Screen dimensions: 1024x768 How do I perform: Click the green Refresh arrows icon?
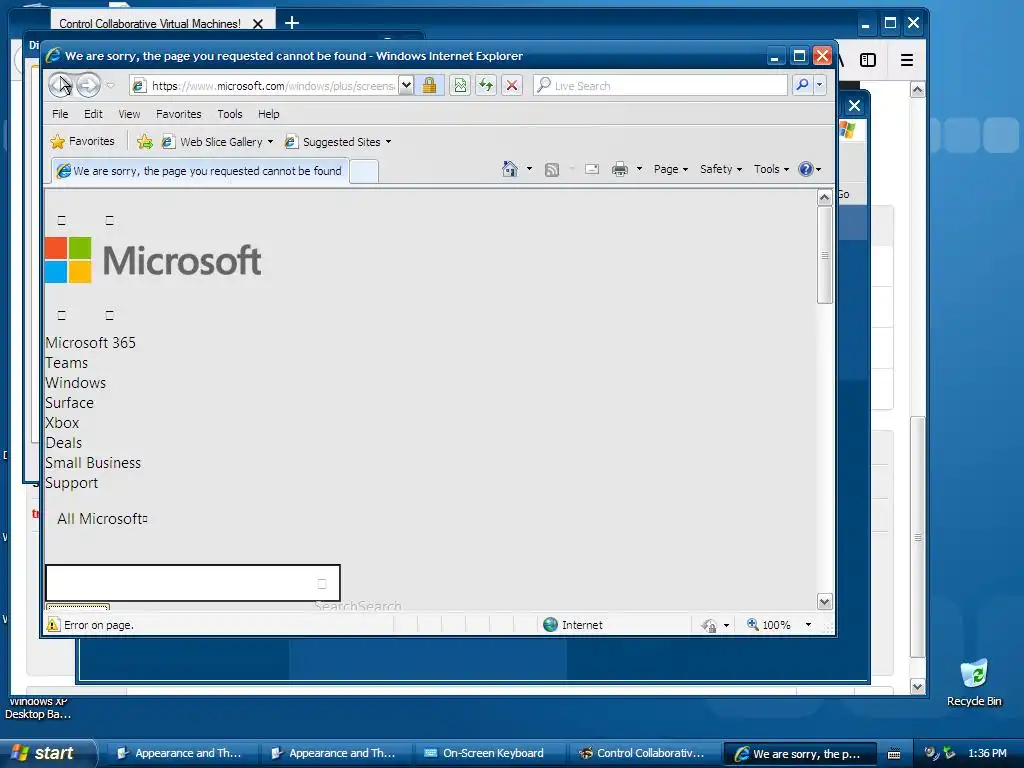pos(486,85)
